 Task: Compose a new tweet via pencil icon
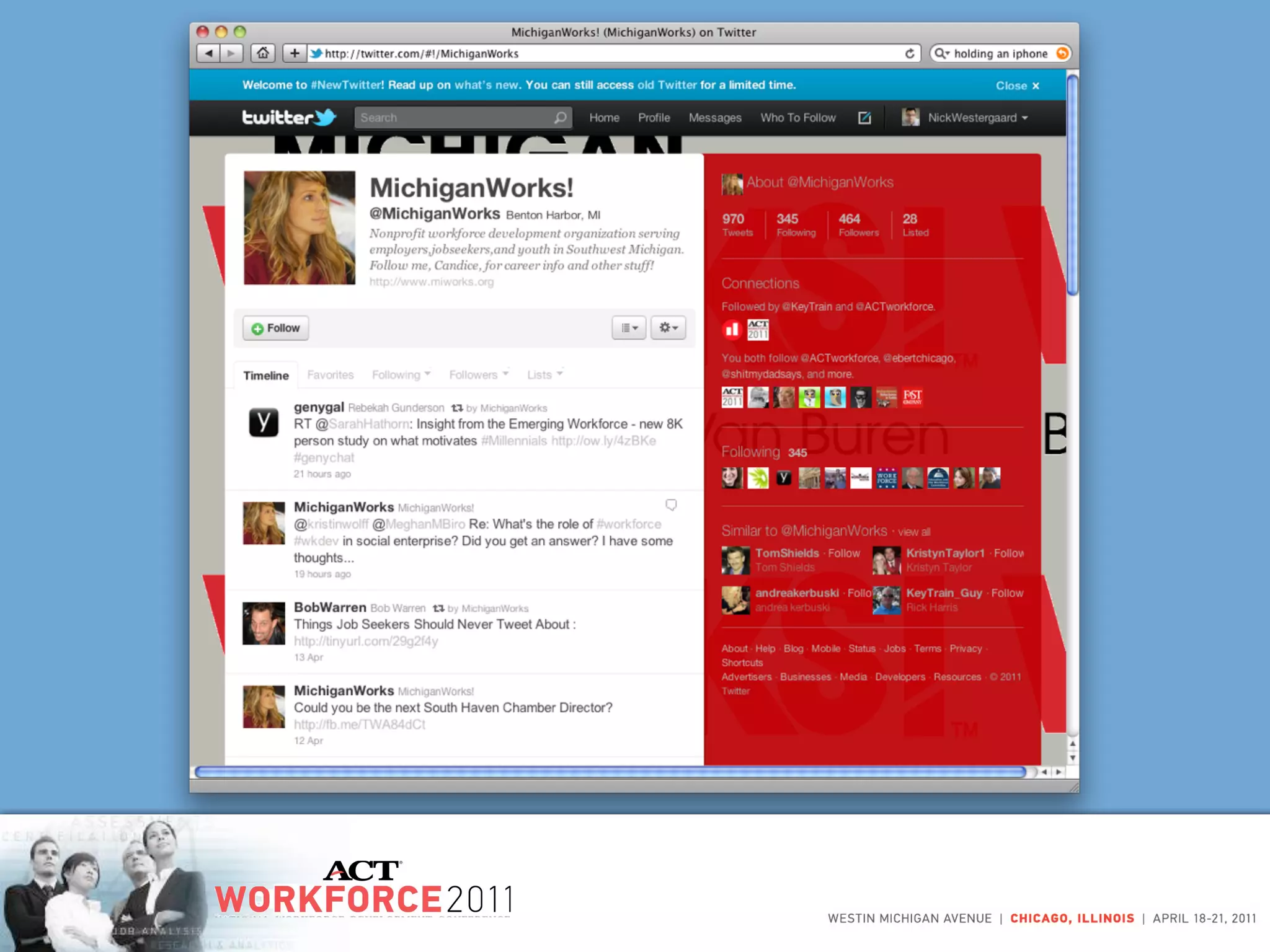tap(864, 118)
